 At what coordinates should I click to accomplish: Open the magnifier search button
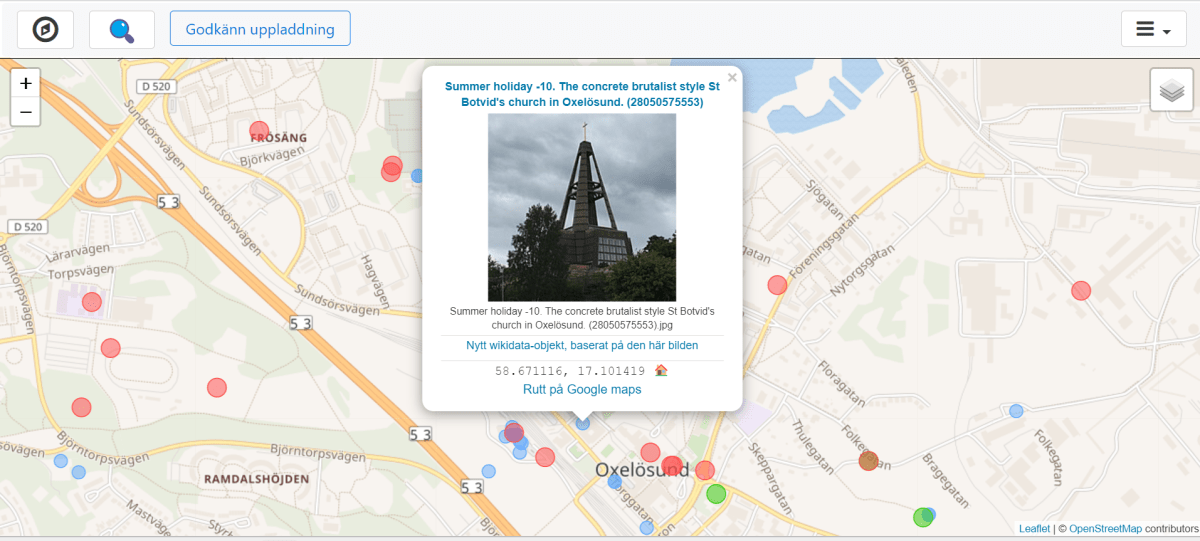click(x=122, y=30)
